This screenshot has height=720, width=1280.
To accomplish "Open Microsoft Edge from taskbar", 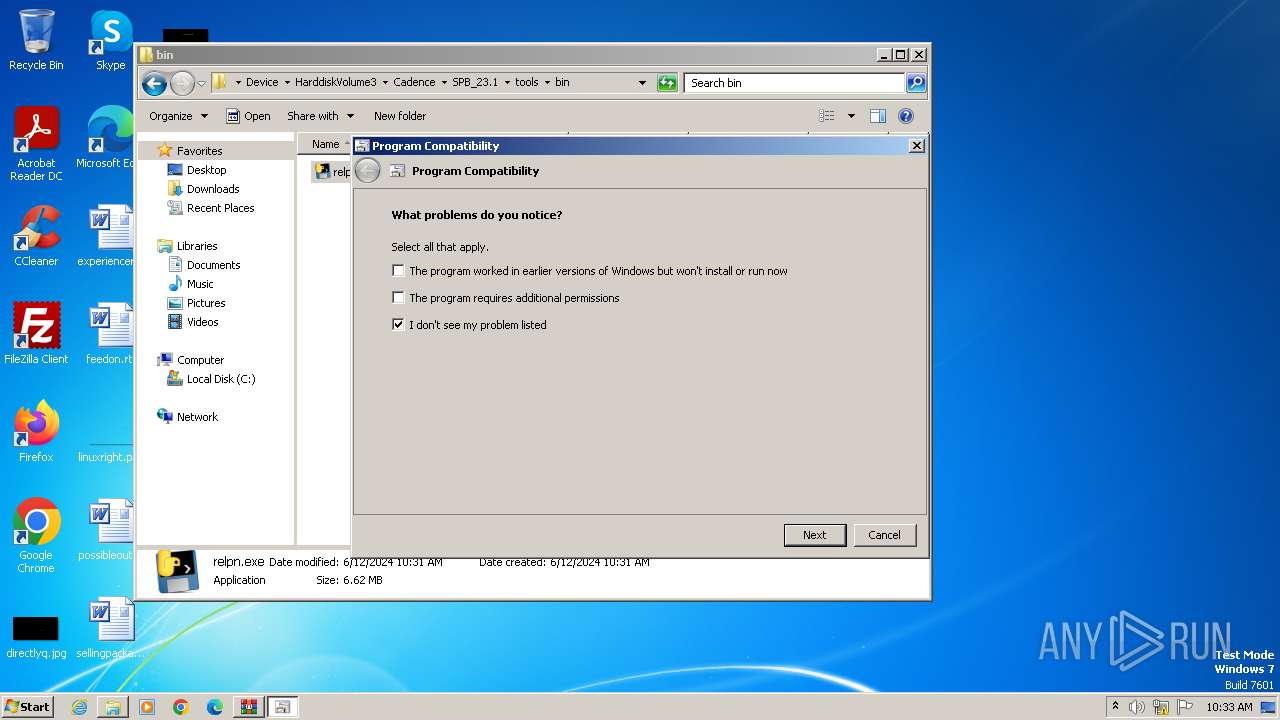I will [x=215, y=707].
